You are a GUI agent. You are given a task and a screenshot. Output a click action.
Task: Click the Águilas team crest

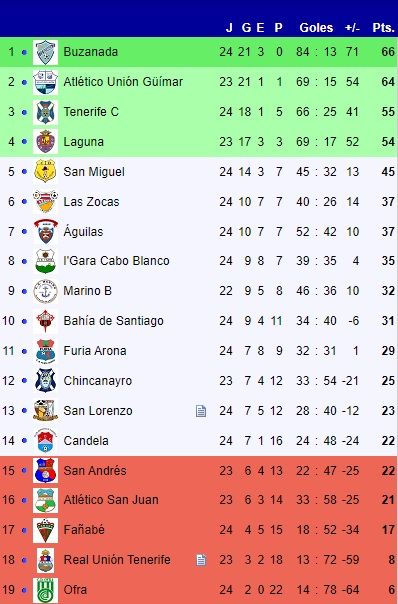tap(45, 232)
